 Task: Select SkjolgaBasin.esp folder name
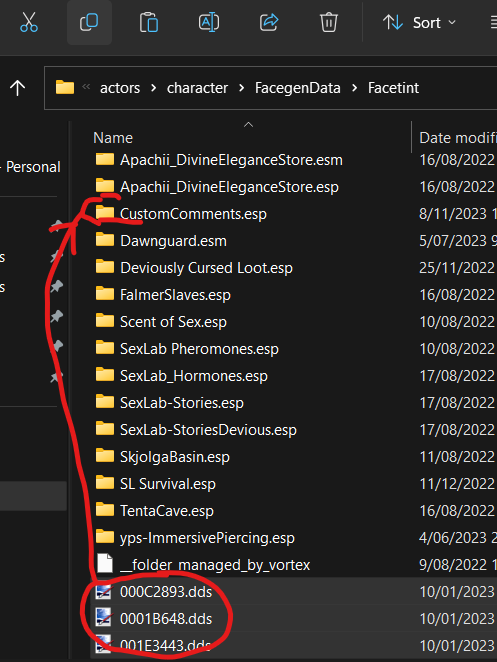tap(175, 457)
